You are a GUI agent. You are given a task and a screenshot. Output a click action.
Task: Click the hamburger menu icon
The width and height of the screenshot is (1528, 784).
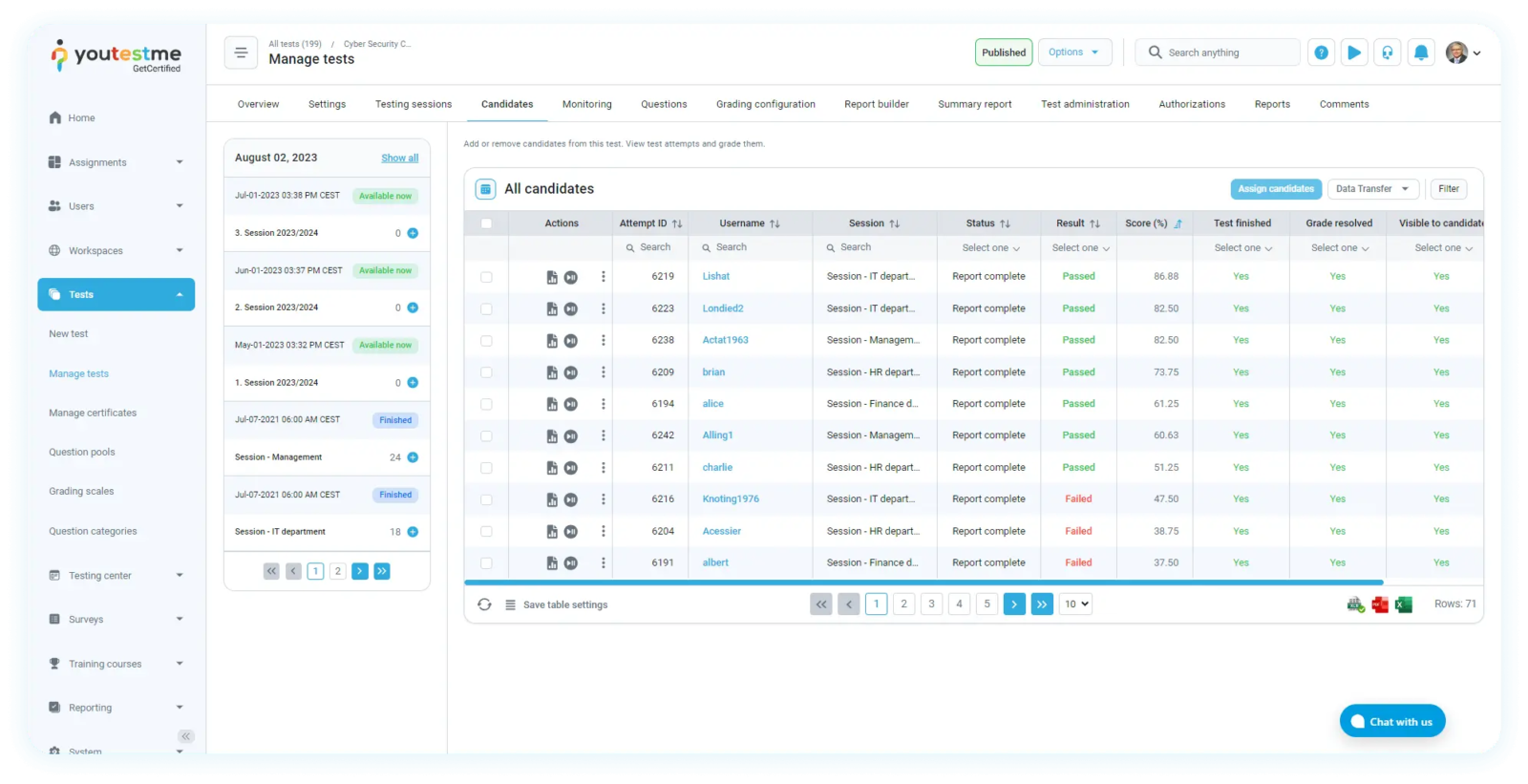click(241, 53)
